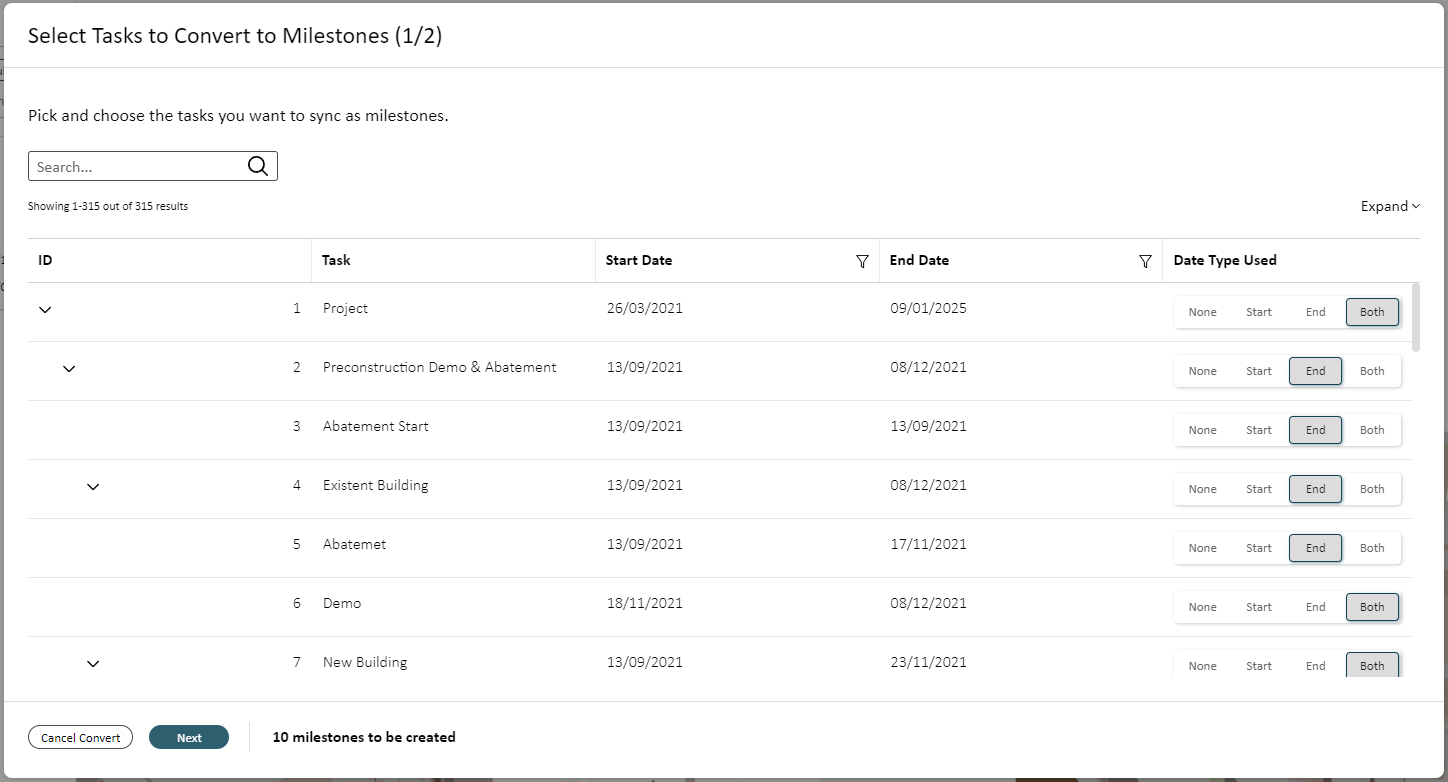Click the Cancel Convert button

point(80,737)
